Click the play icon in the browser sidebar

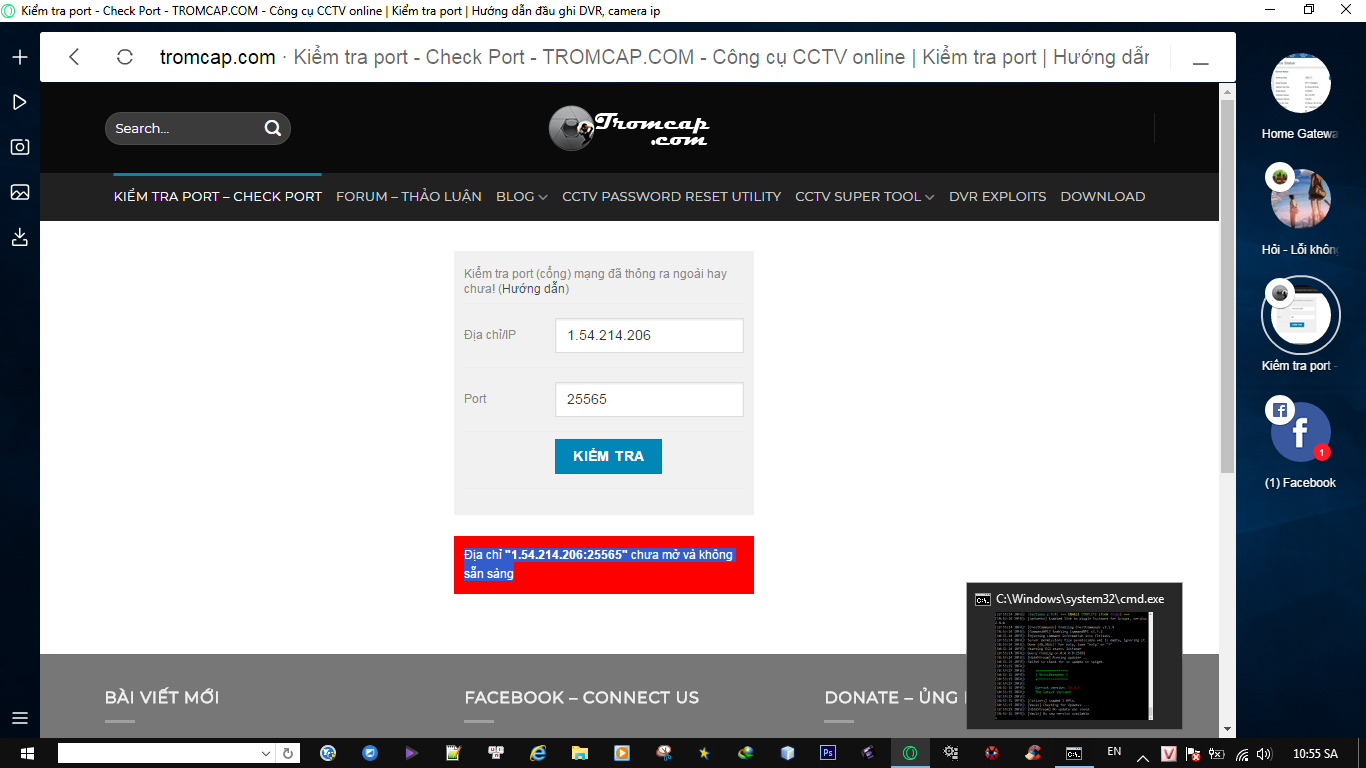(20, 102)
